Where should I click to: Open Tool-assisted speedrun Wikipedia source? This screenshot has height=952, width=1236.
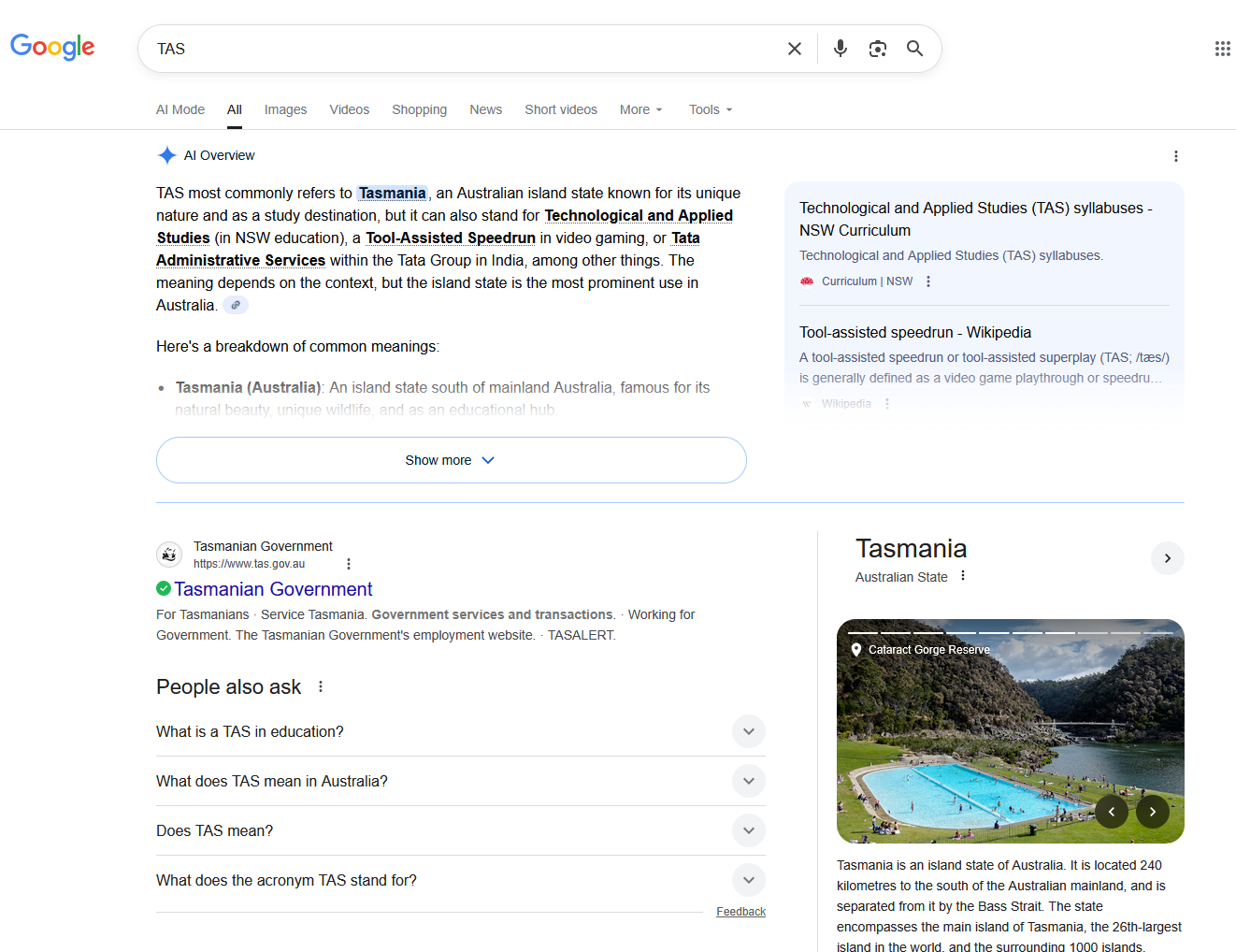point(915,332)
